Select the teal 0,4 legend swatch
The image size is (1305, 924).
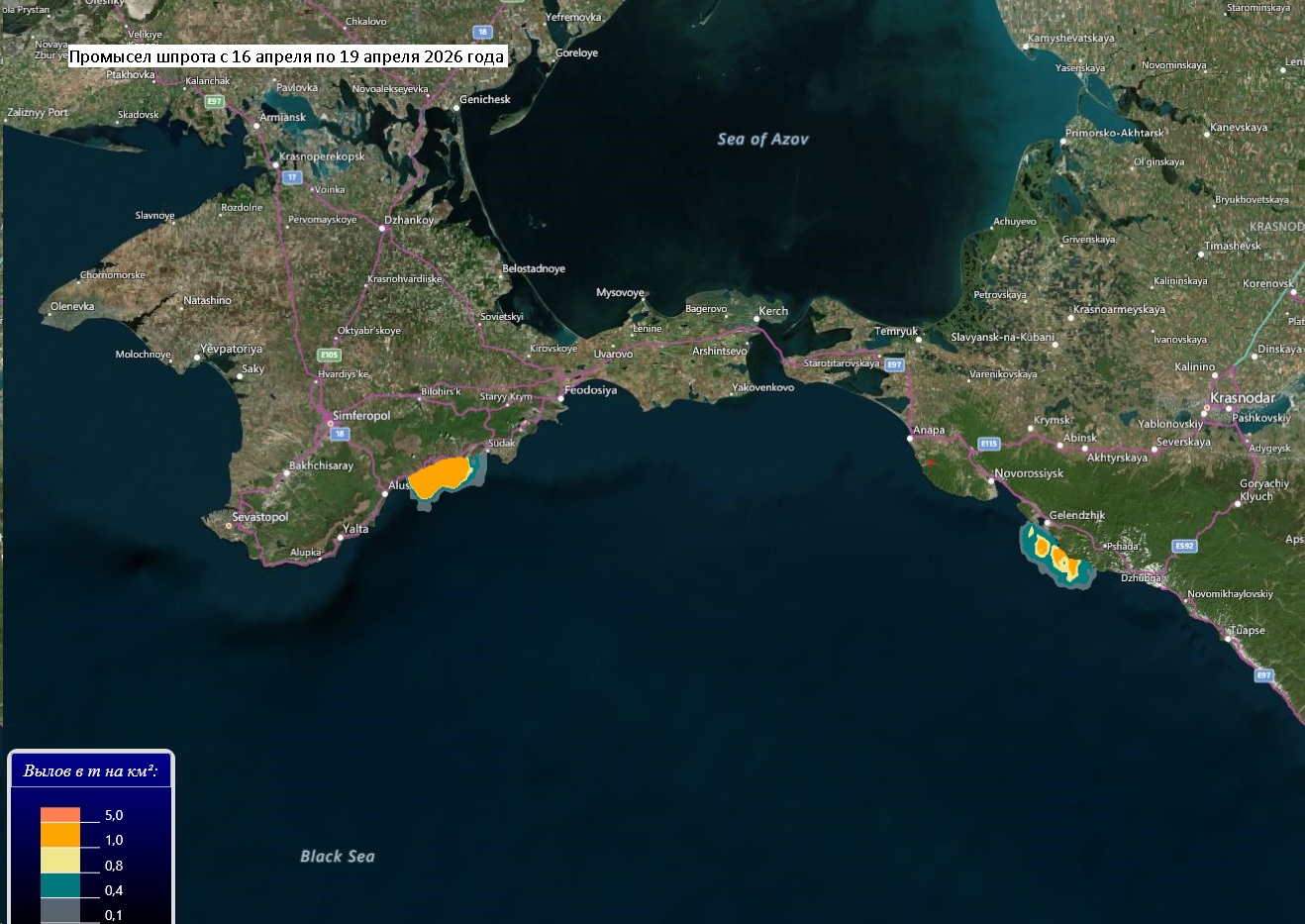point(60,885)
